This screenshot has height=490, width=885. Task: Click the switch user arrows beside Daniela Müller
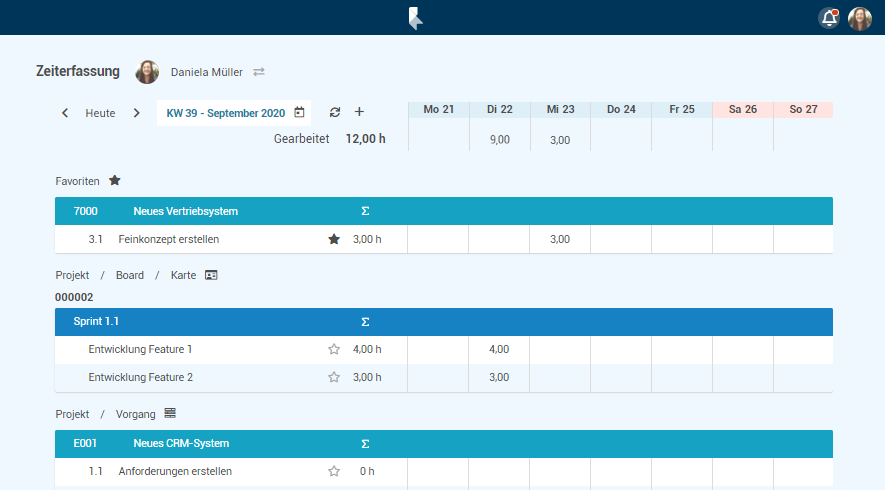pyautogui.click(x=259, y=72)
